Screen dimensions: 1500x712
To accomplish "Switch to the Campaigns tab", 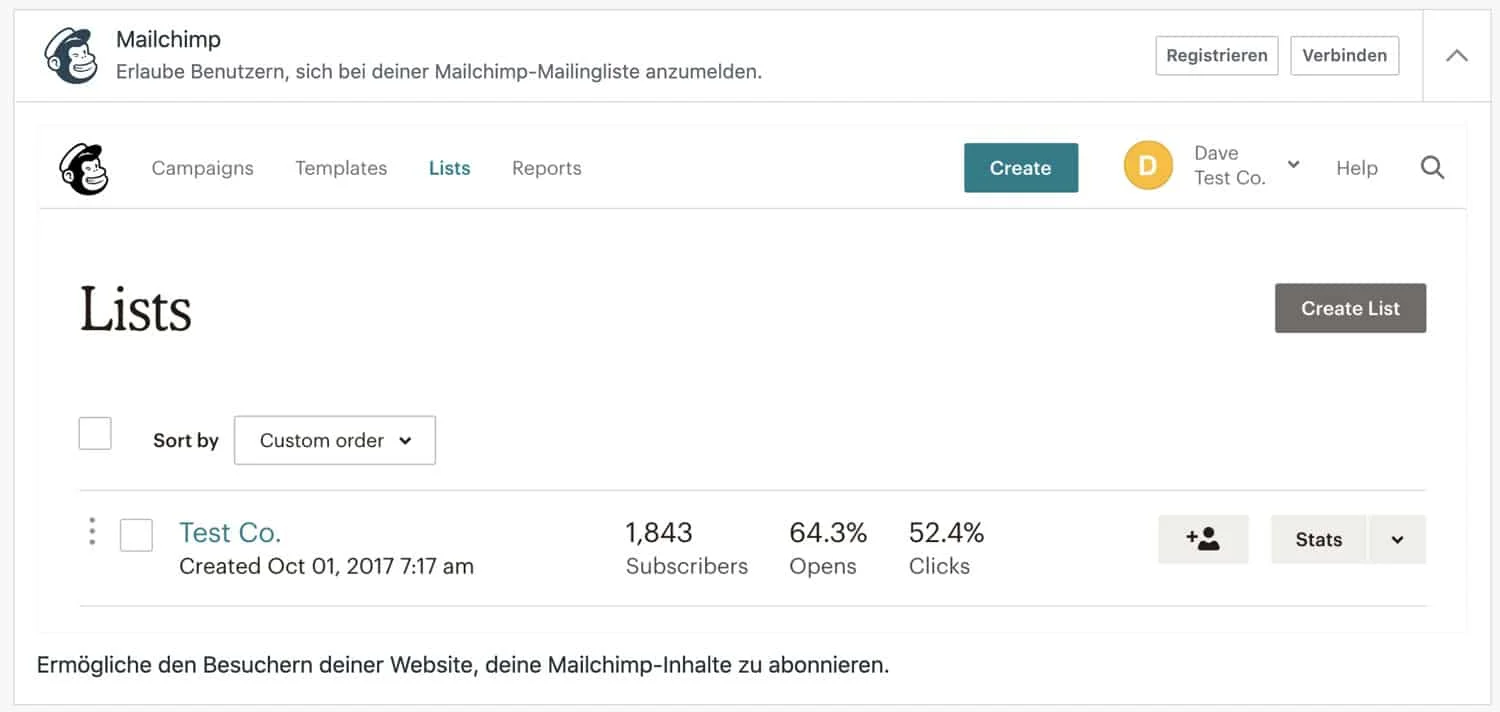I will click(202, 168).
